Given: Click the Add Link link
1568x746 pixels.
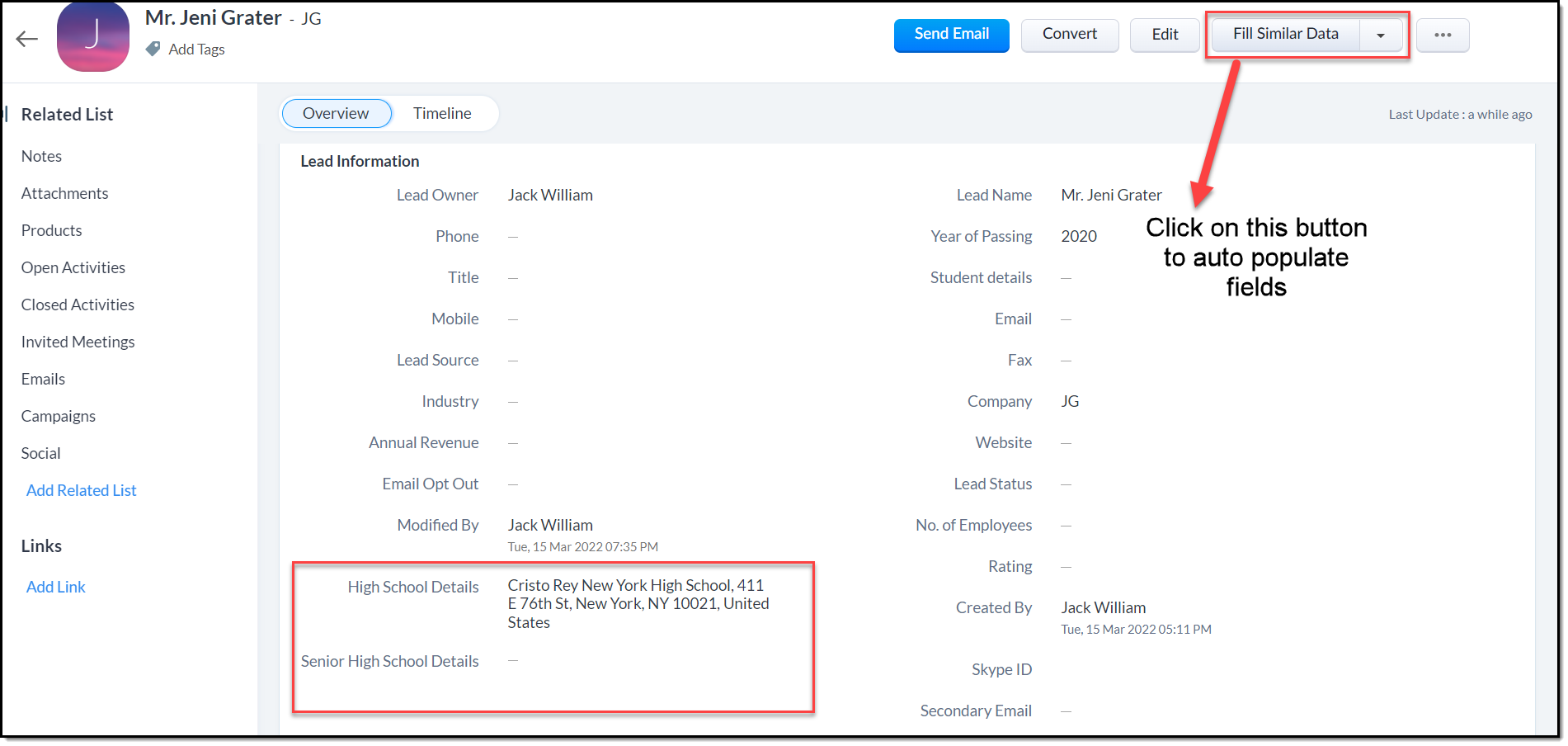Looking at the screenshot, I should [x=56, y=587].
